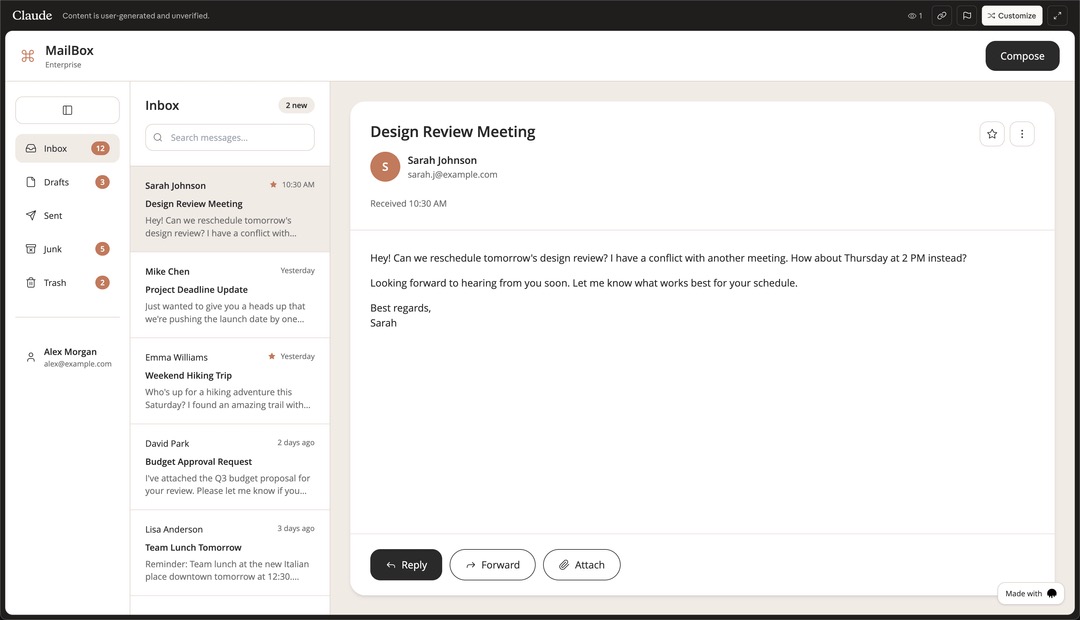Star the Design Review Meeting email
Screen dimensions: 1080x620
click(x=992, y=134)
